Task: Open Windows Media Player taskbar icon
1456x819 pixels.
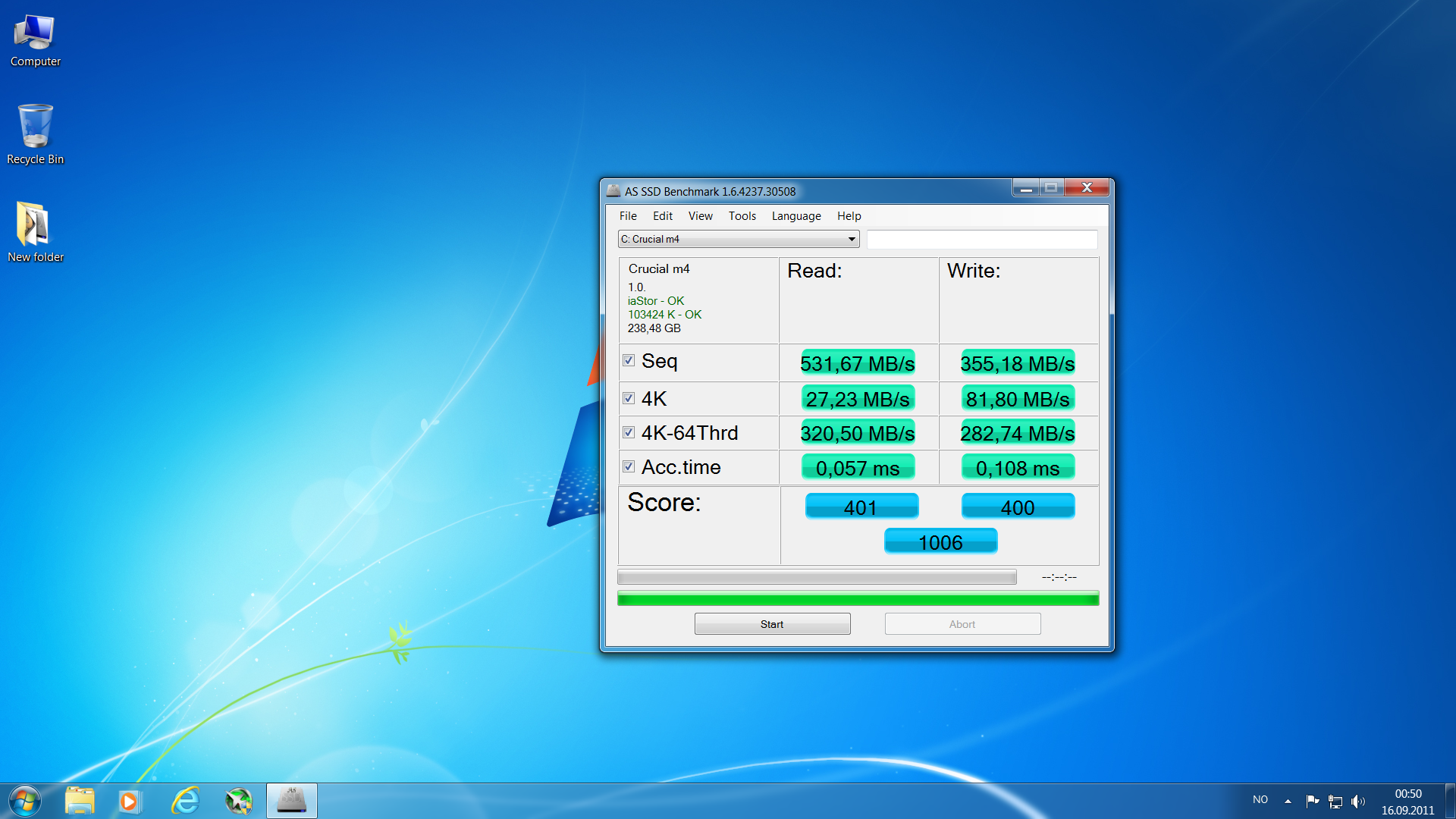Action: point(129,801)
